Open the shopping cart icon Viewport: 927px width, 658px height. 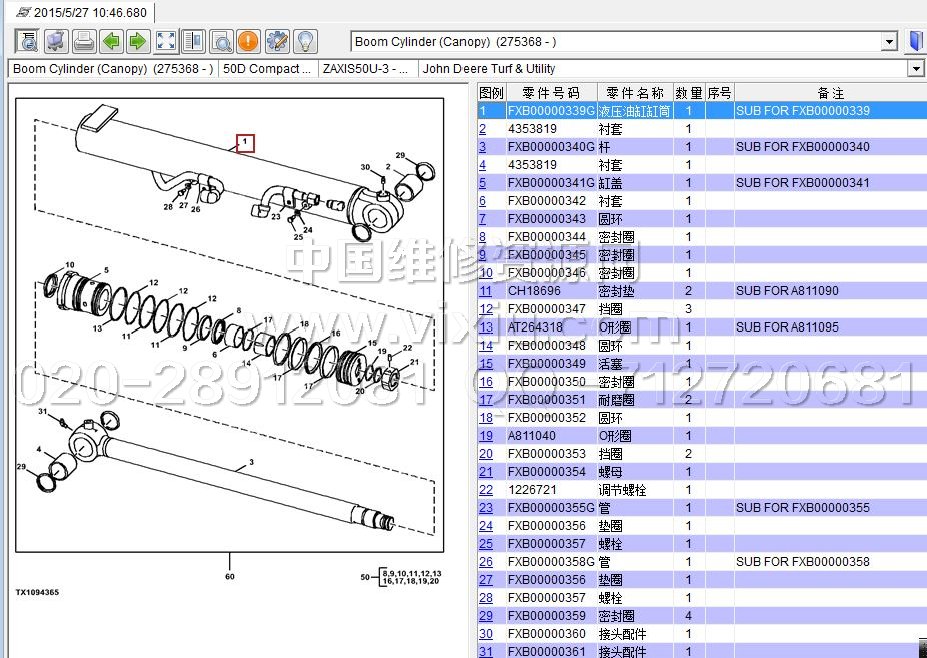click(55, 41)
